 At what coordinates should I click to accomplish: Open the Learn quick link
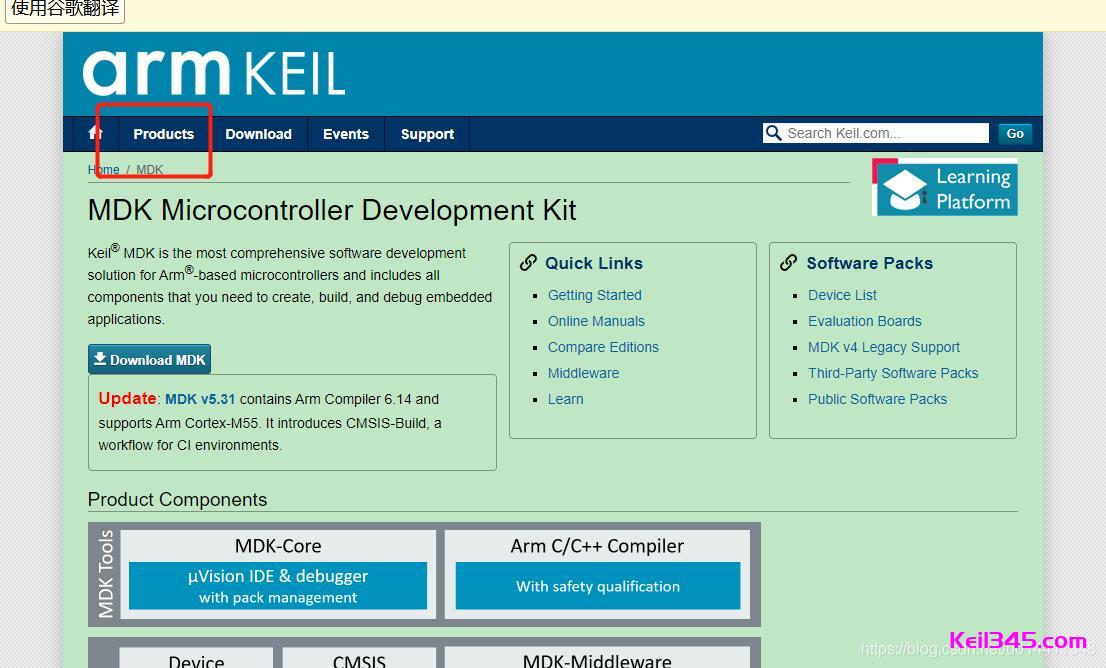[566, 399]
